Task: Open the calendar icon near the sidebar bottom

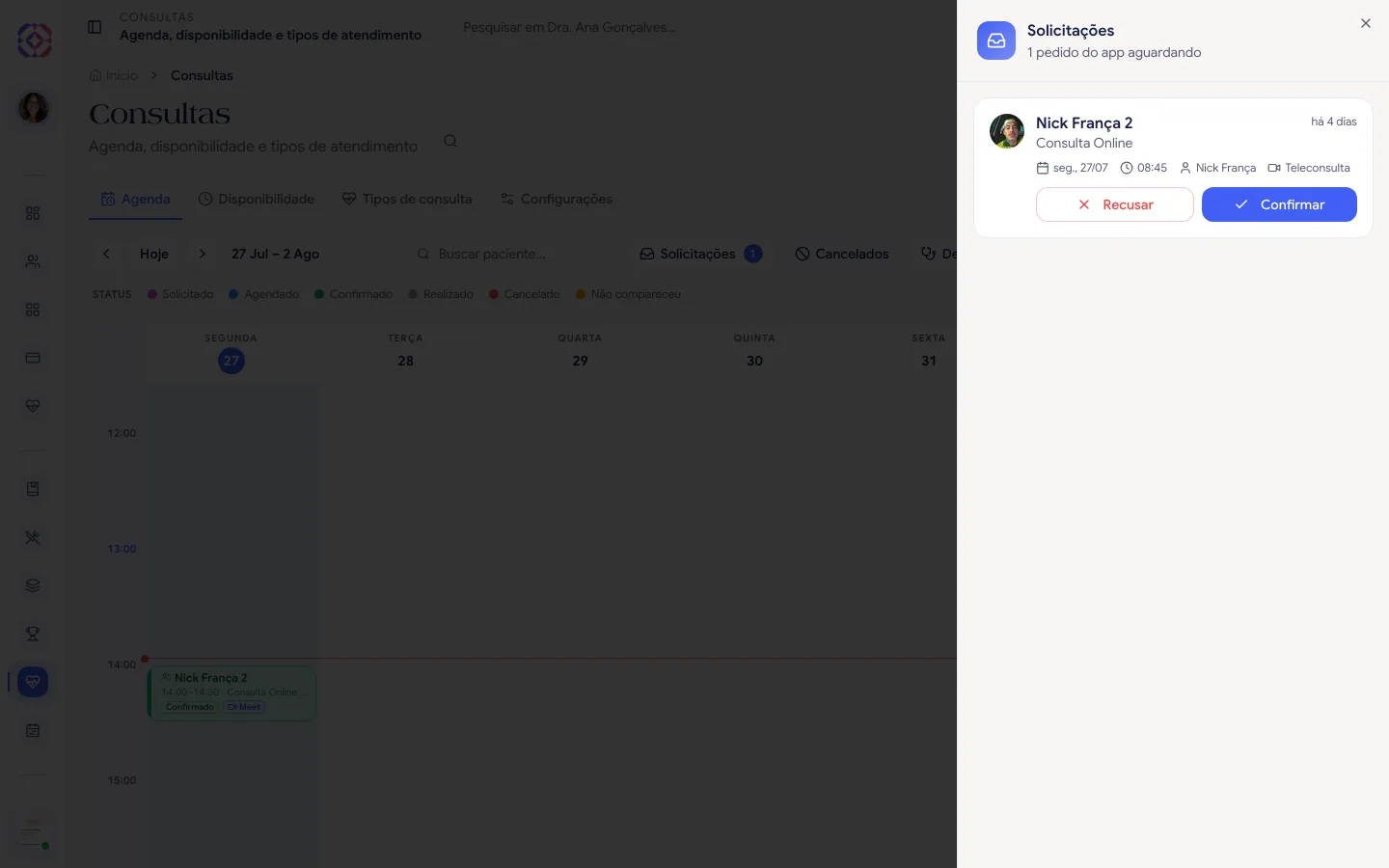Action: (33, 730)
